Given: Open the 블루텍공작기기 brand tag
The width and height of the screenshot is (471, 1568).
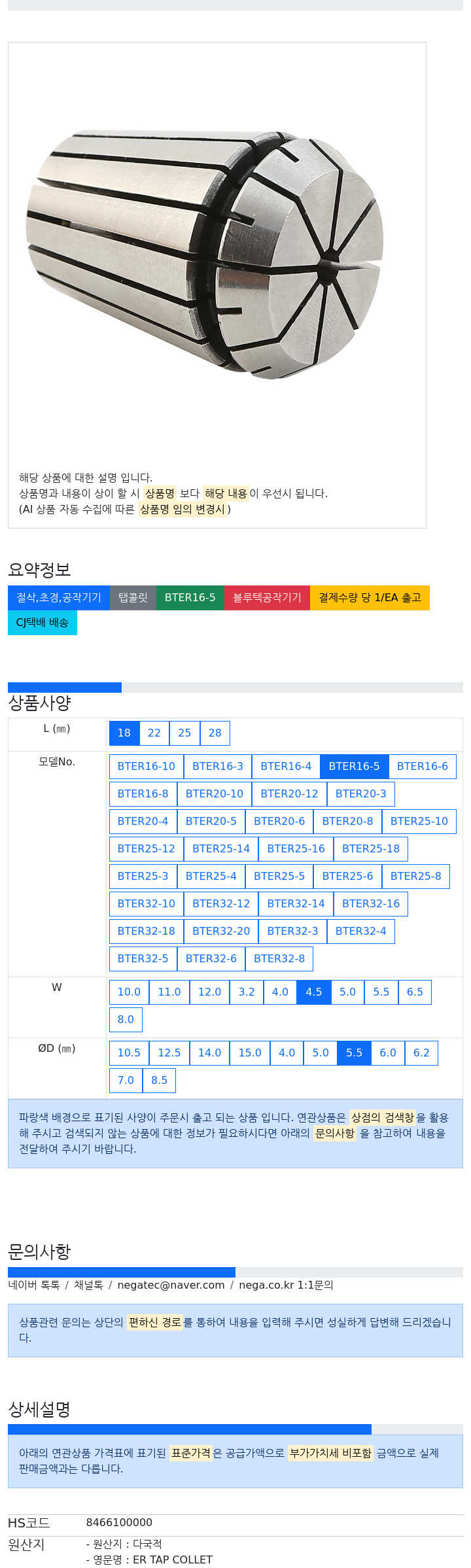Looking at the screenshot, I should (x=268, y=597).
